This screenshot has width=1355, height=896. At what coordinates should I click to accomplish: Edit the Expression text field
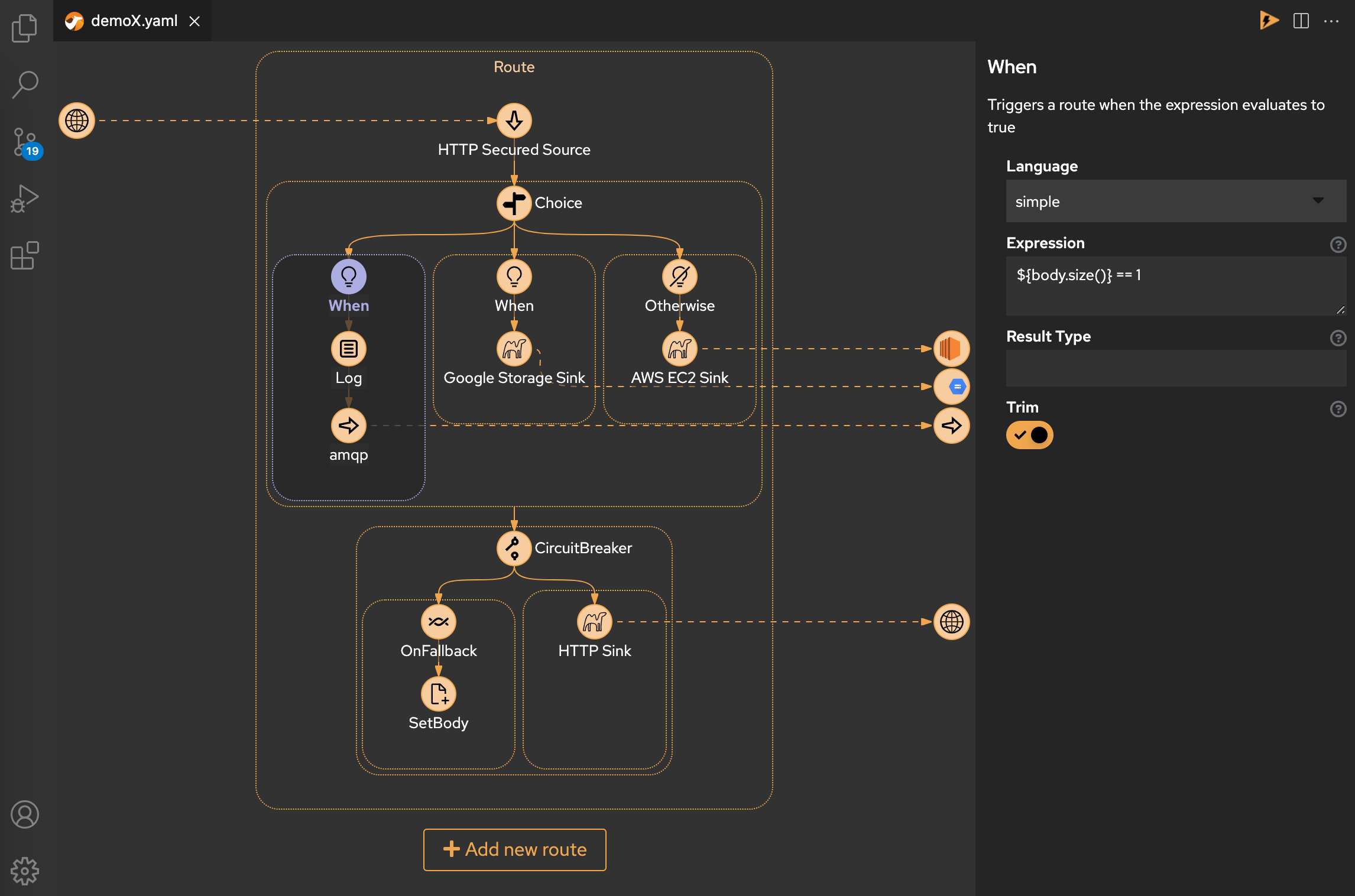tap(1176, 286)
